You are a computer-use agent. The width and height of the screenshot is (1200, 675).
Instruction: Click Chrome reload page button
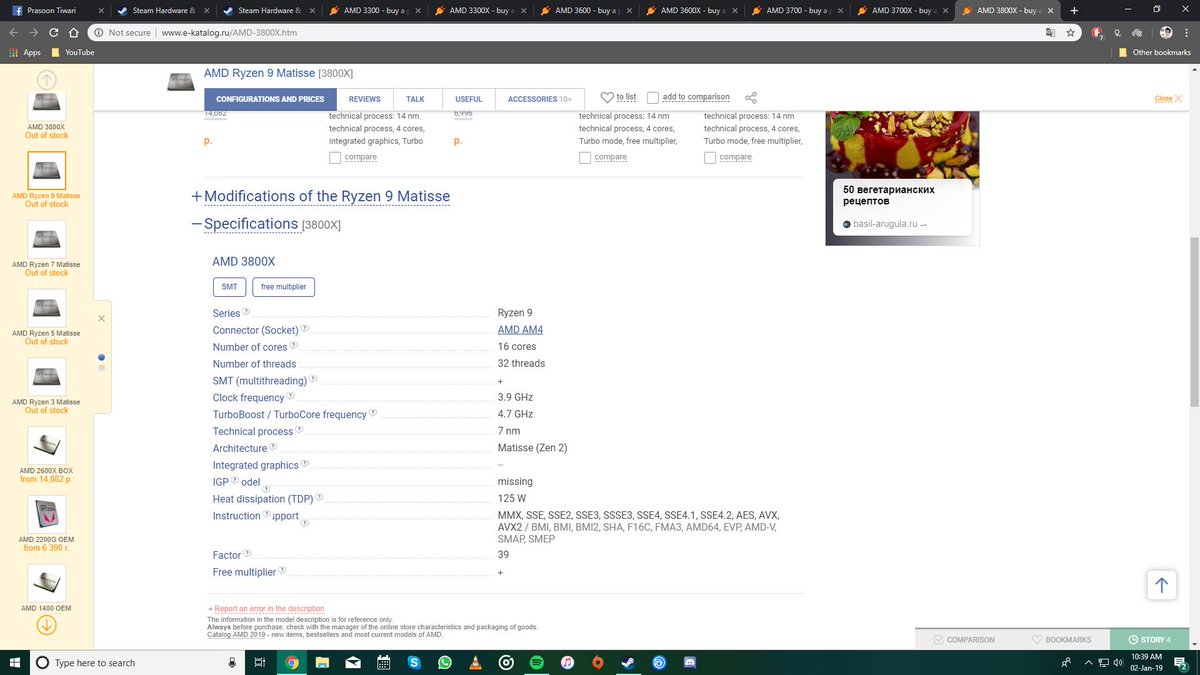coord(52,32)
